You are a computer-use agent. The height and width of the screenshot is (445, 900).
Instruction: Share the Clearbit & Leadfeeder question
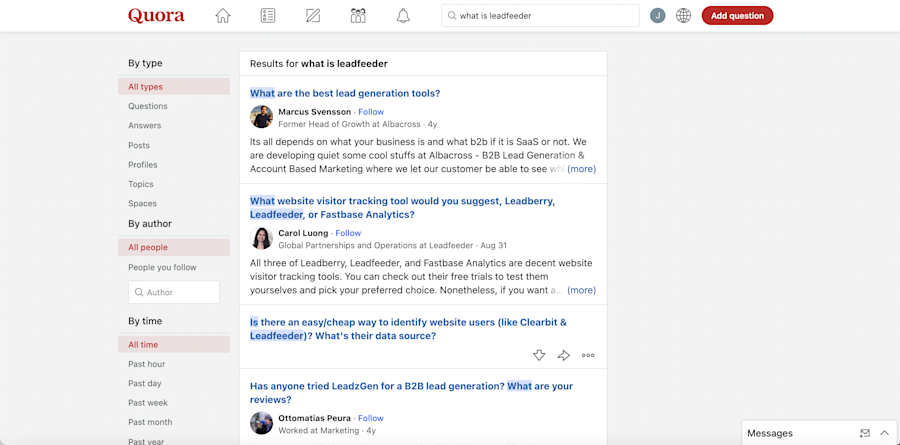pyautogui.click(x=564, y=355)
